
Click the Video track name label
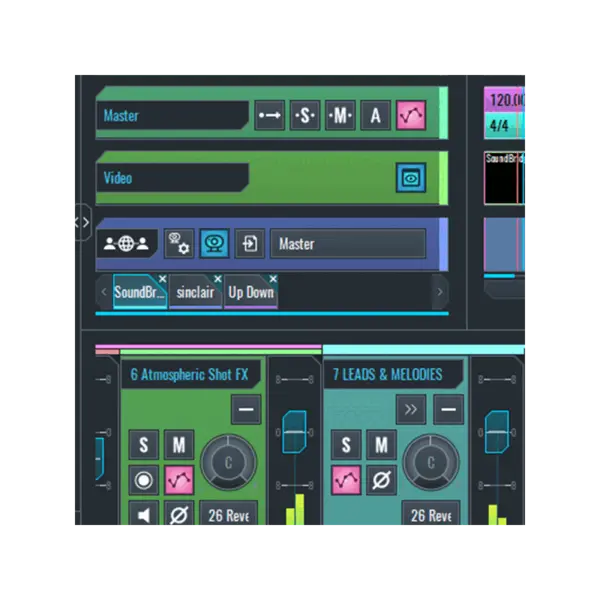pos(118,178)
